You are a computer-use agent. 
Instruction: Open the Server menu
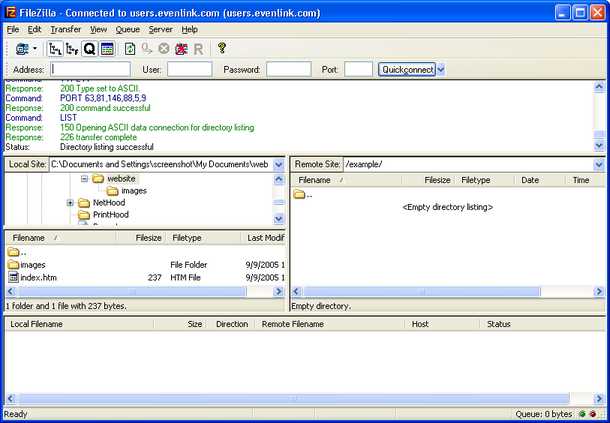click(x=160, y=30)
